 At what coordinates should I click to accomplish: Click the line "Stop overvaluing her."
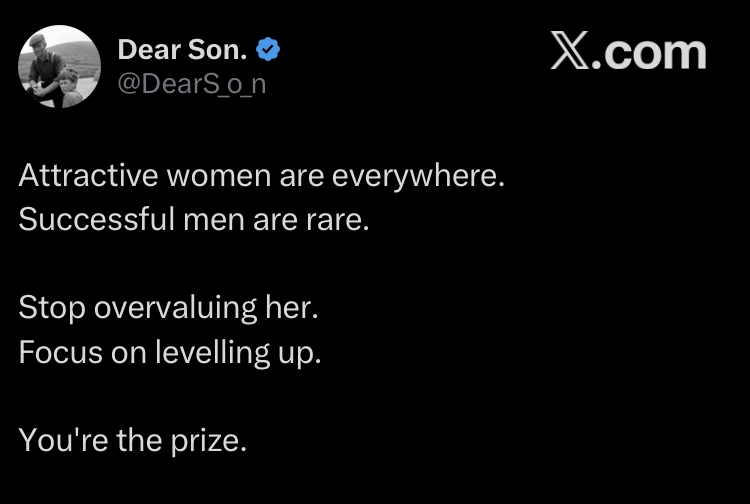click(168, 308)
